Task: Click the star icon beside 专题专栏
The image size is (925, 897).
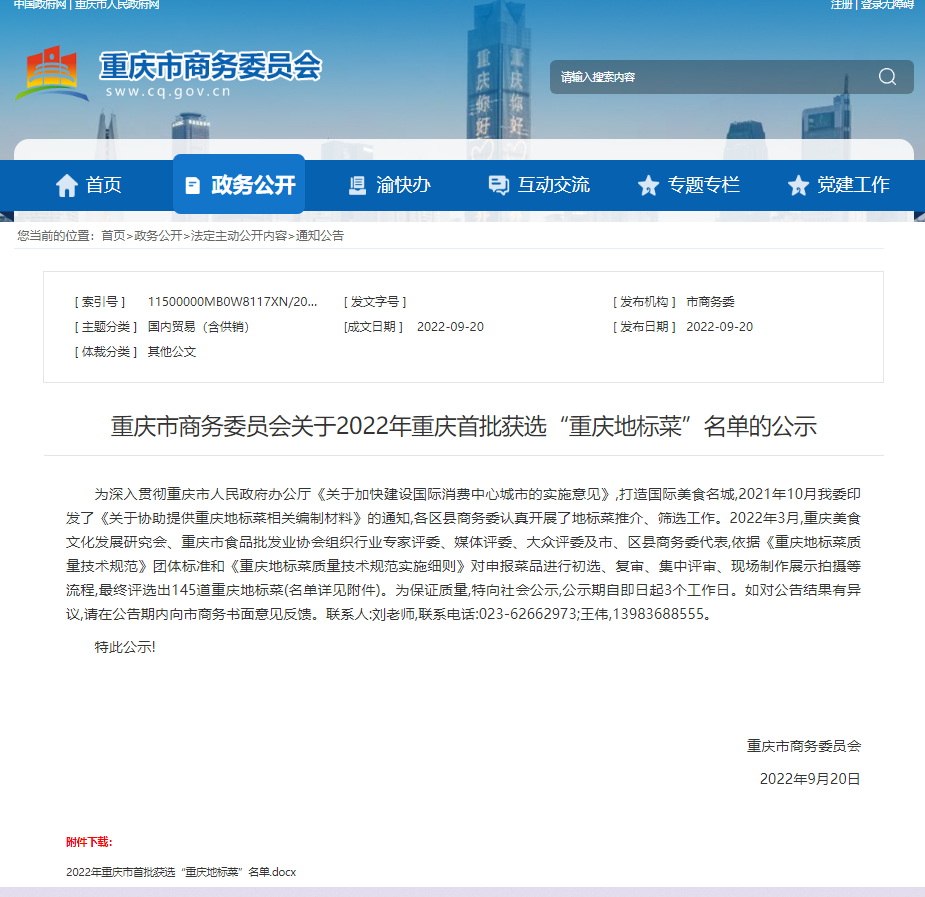Action: 648,185
